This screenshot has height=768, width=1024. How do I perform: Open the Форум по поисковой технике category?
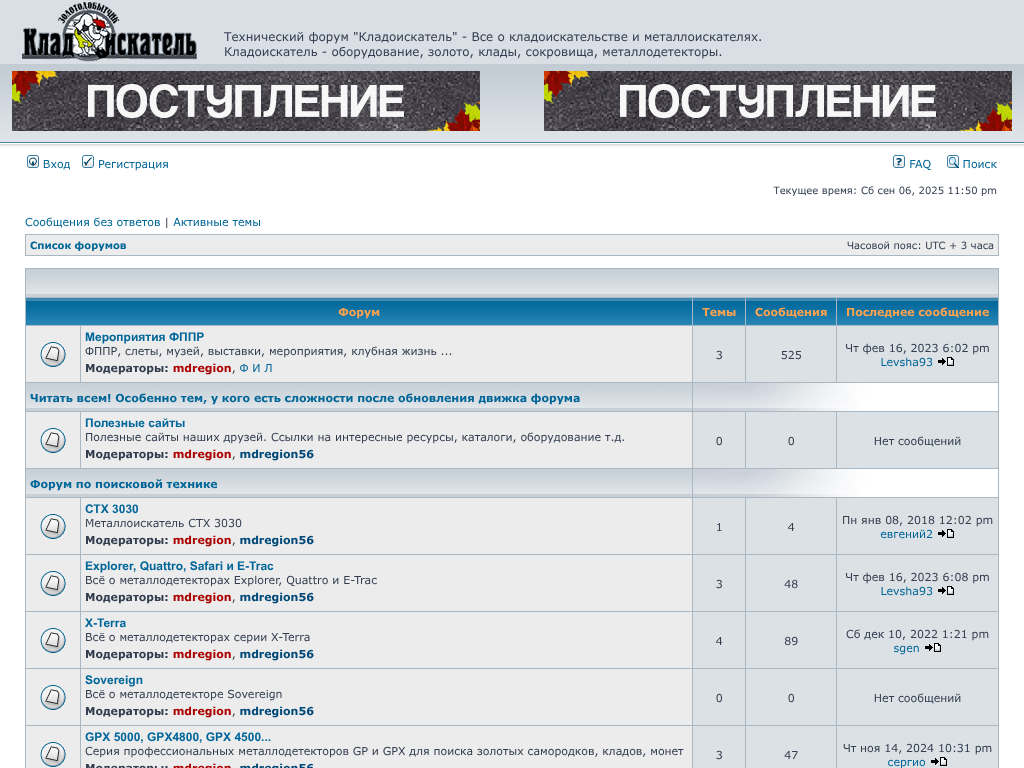click(x=123, y=484)
